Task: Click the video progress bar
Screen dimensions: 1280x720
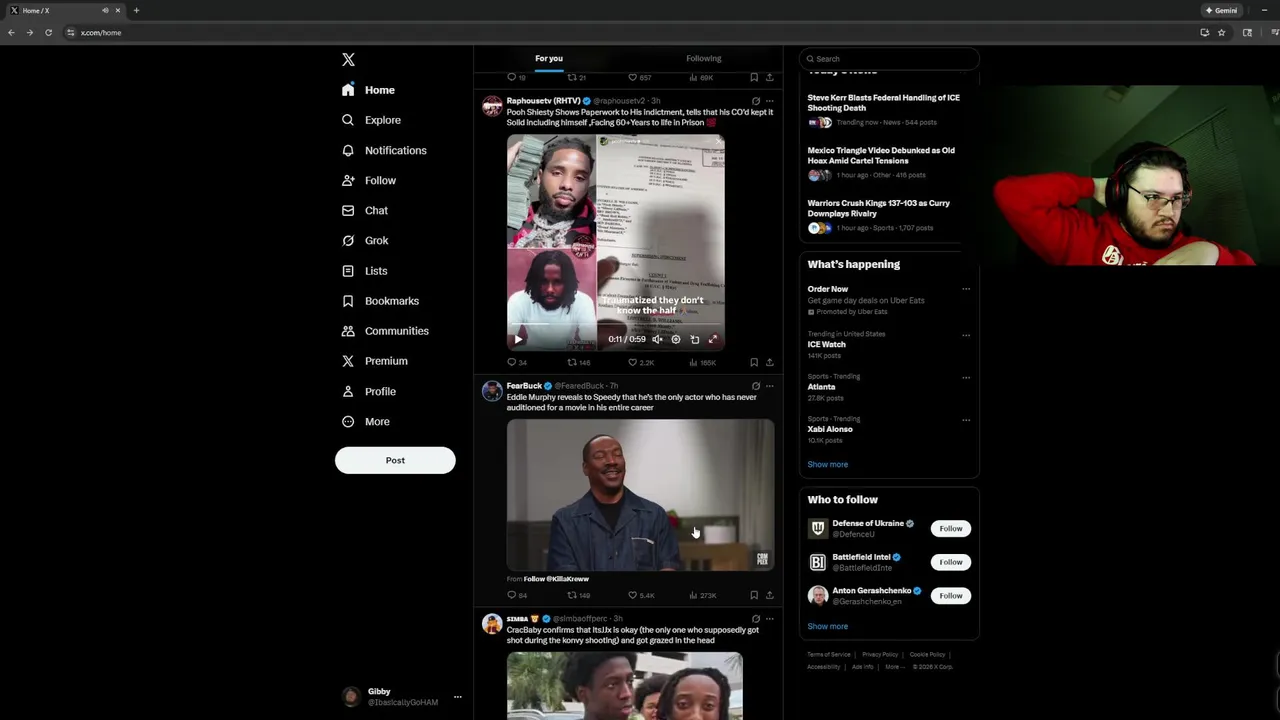Action: 615,325
